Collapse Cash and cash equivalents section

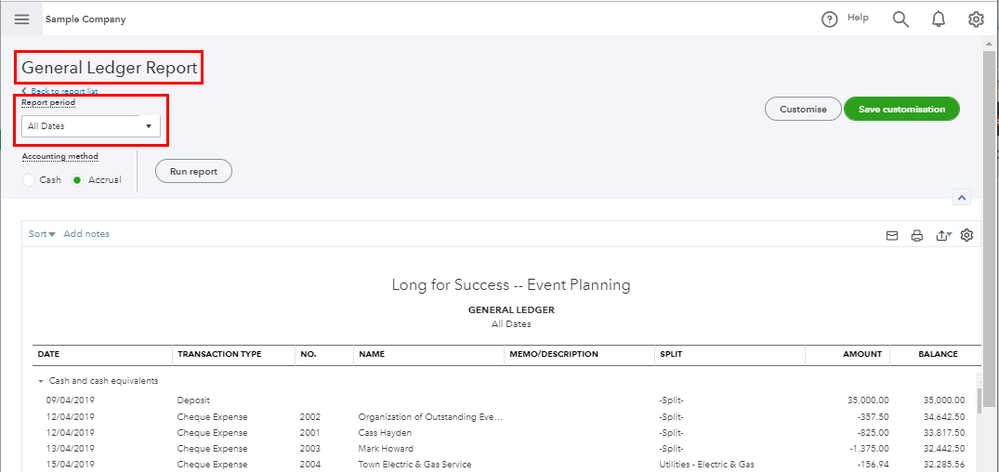(x=42, y=381)
